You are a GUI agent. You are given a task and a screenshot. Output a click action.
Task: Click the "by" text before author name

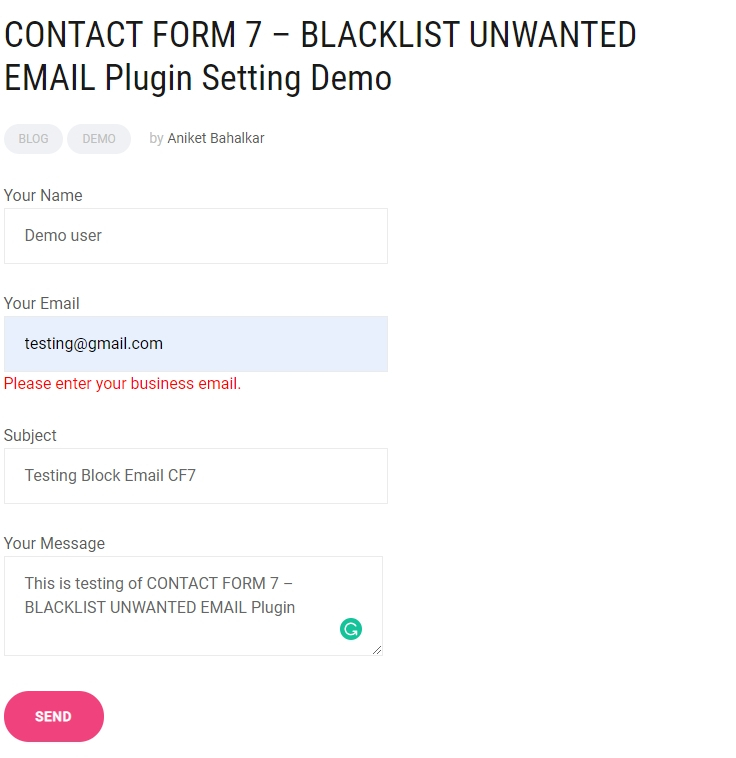coord(156,139)
